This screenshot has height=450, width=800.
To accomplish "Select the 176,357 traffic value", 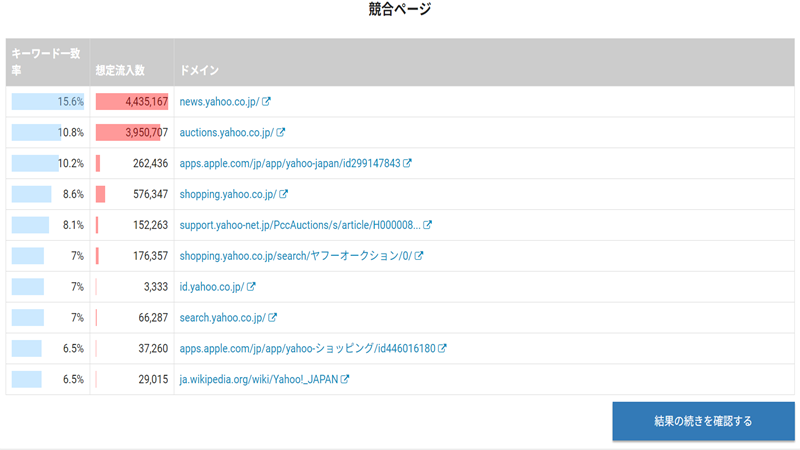I will click(x=151, y=256).
